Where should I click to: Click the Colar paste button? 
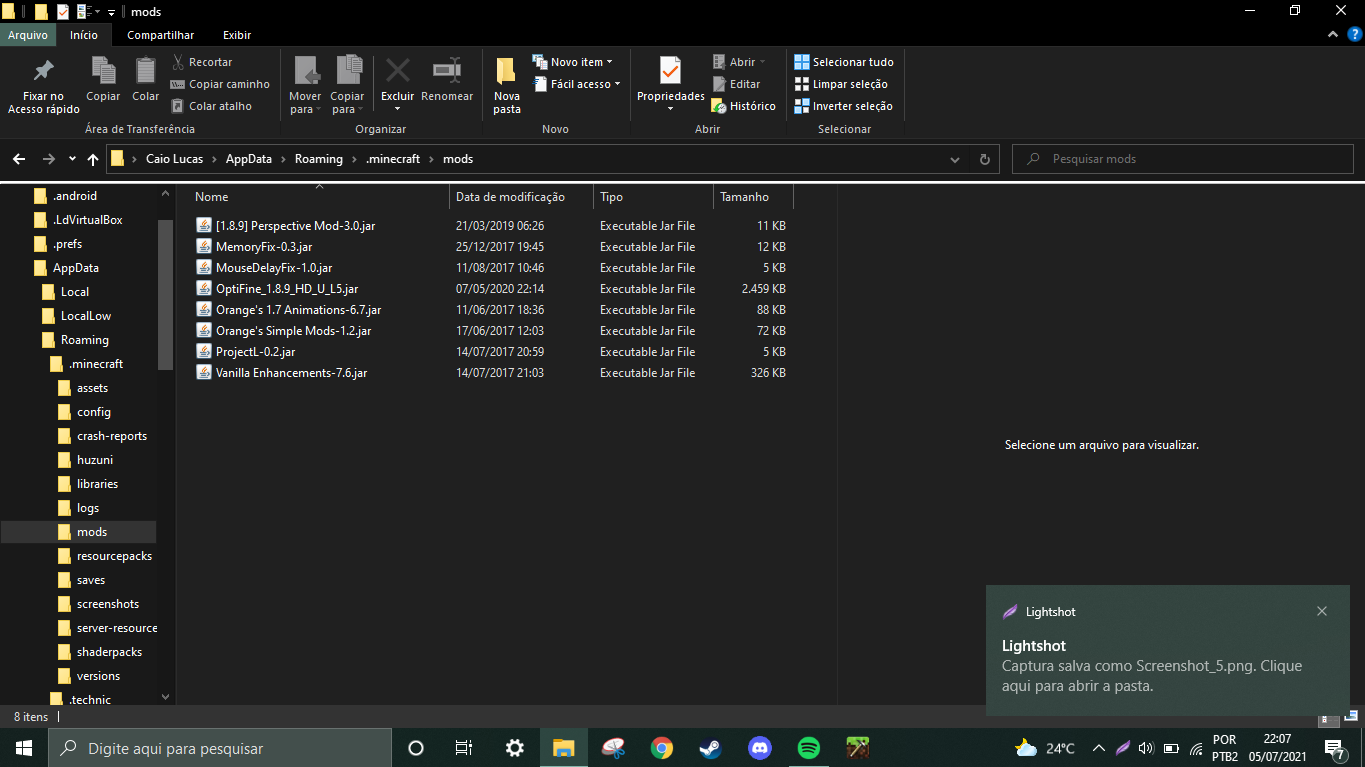(x=146, y=80)
